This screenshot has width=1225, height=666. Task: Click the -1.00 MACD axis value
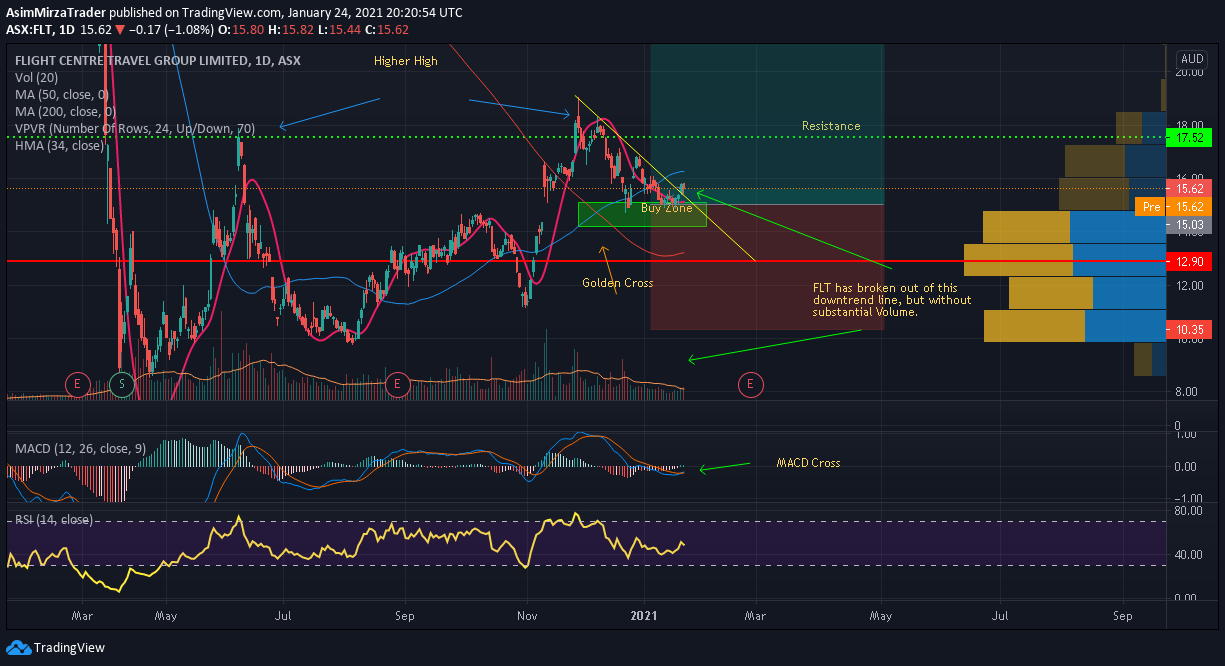pos(1189,498)
